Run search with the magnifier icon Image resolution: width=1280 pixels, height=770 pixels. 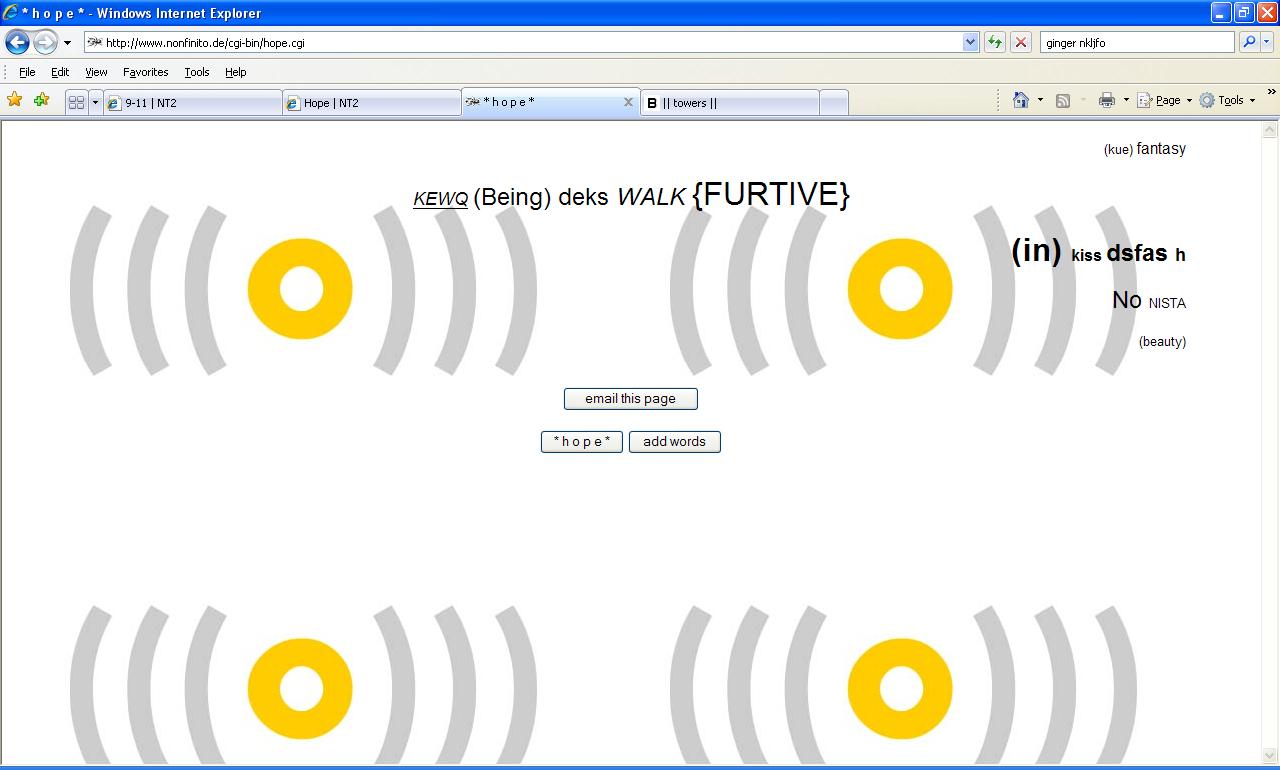coord(1248,42)
